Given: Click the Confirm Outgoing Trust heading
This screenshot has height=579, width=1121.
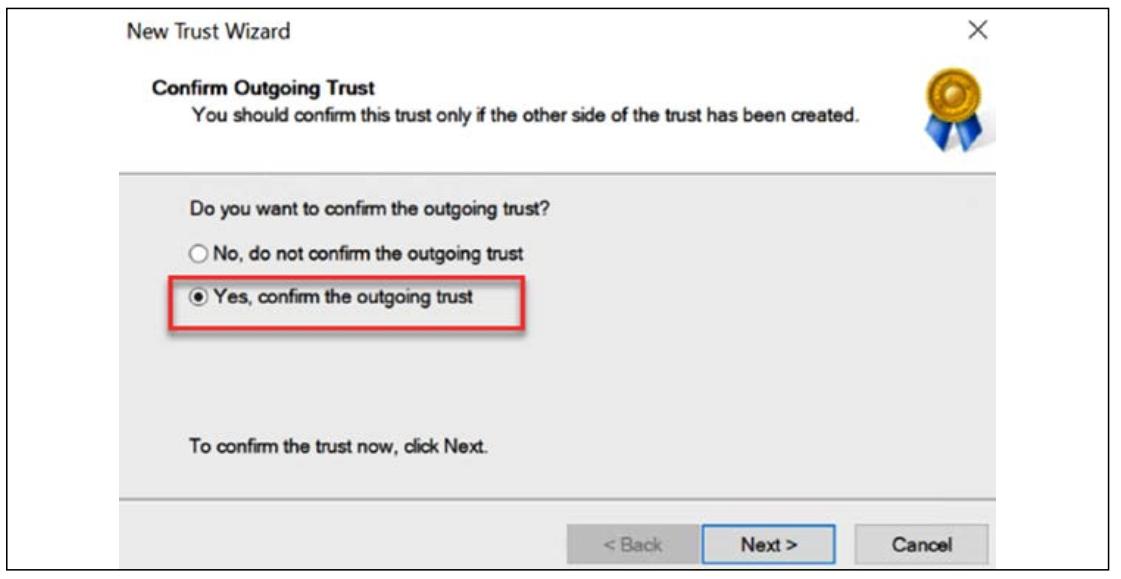Looking at the screenshot, I should (x=263, y=88).
